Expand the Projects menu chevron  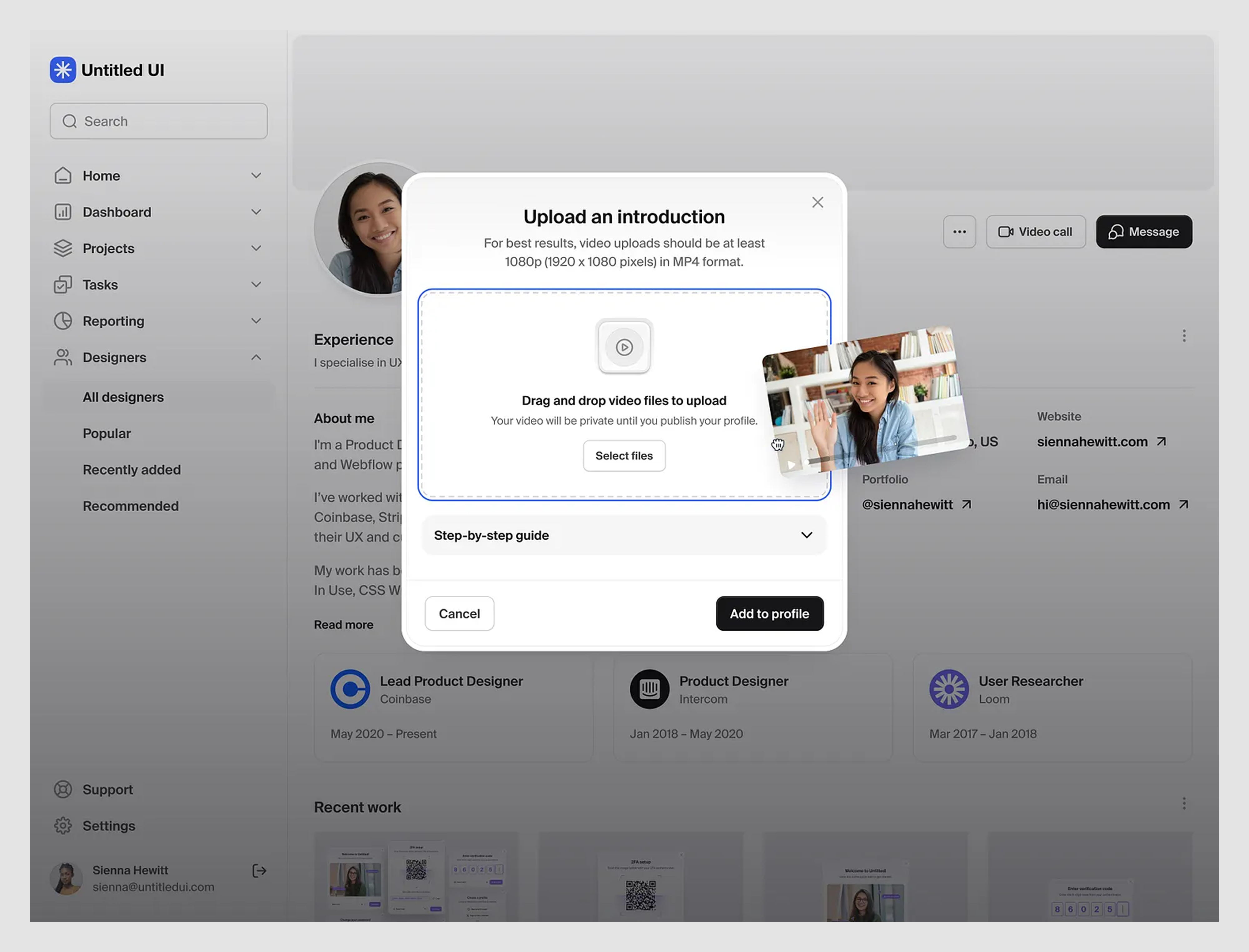point(256,248)
